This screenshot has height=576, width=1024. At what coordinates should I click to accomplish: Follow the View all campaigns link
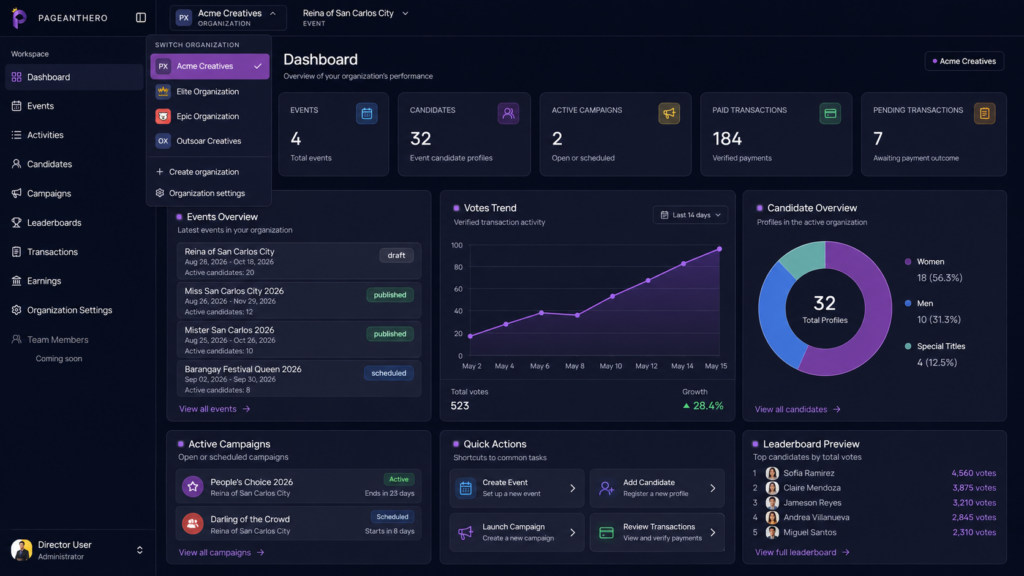[221, 552]
